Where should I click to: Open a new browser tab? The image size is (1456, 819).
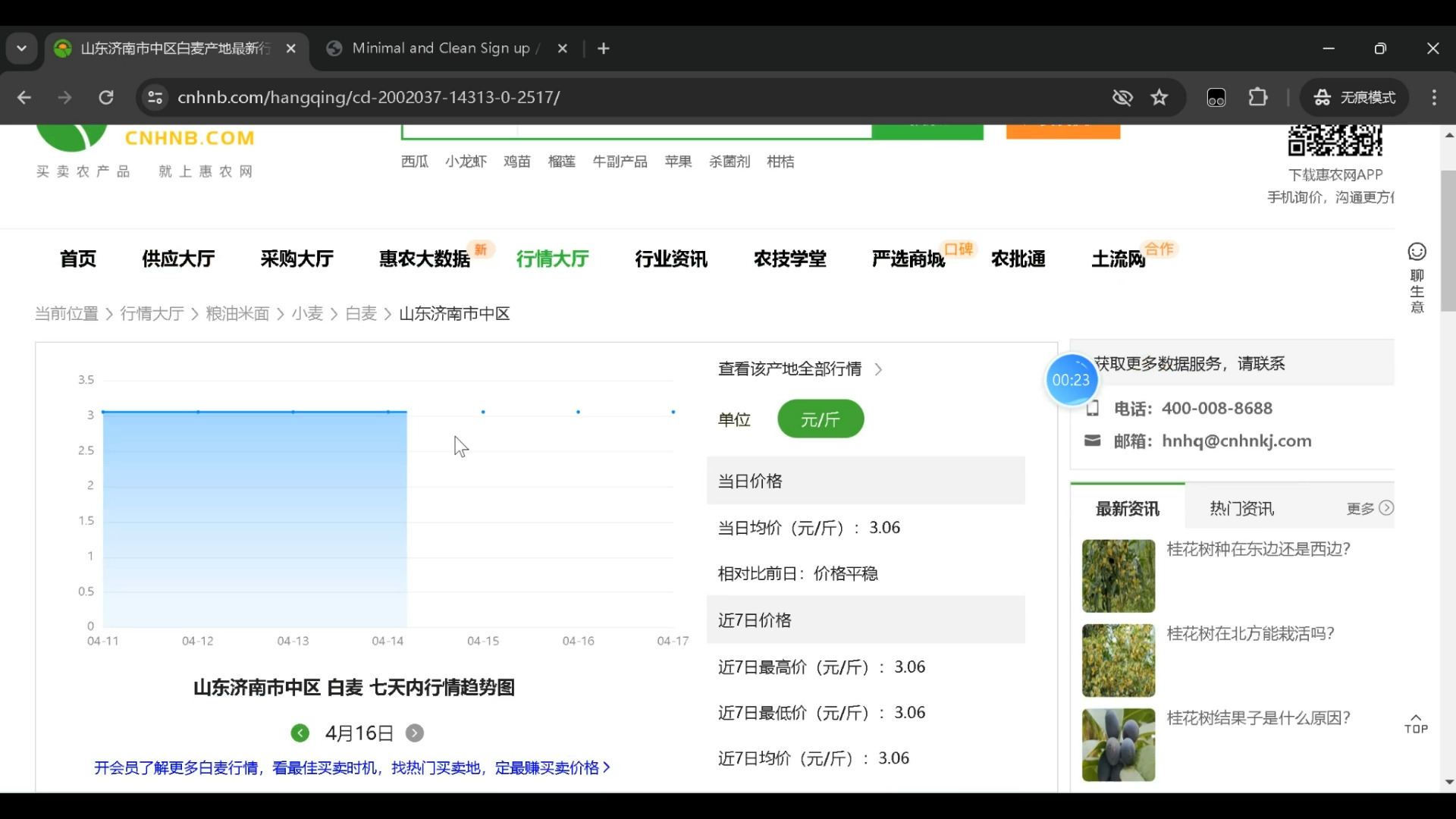(604, 49)
